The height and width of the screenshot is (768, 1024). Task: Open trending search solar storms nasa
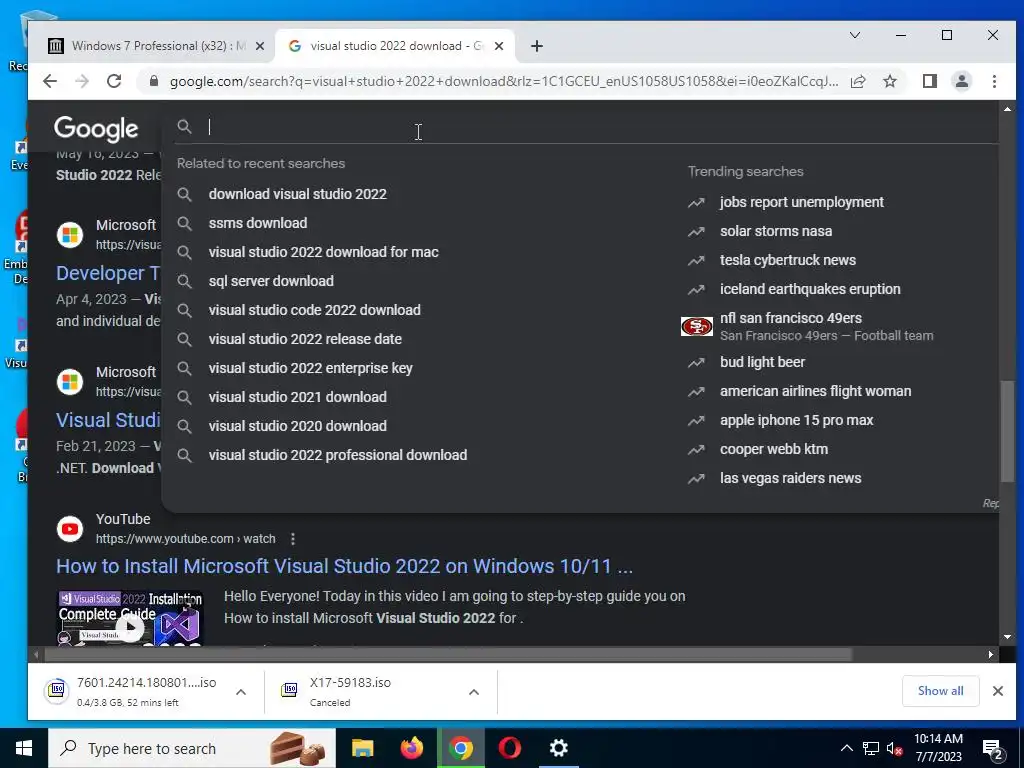coord(776,231)
